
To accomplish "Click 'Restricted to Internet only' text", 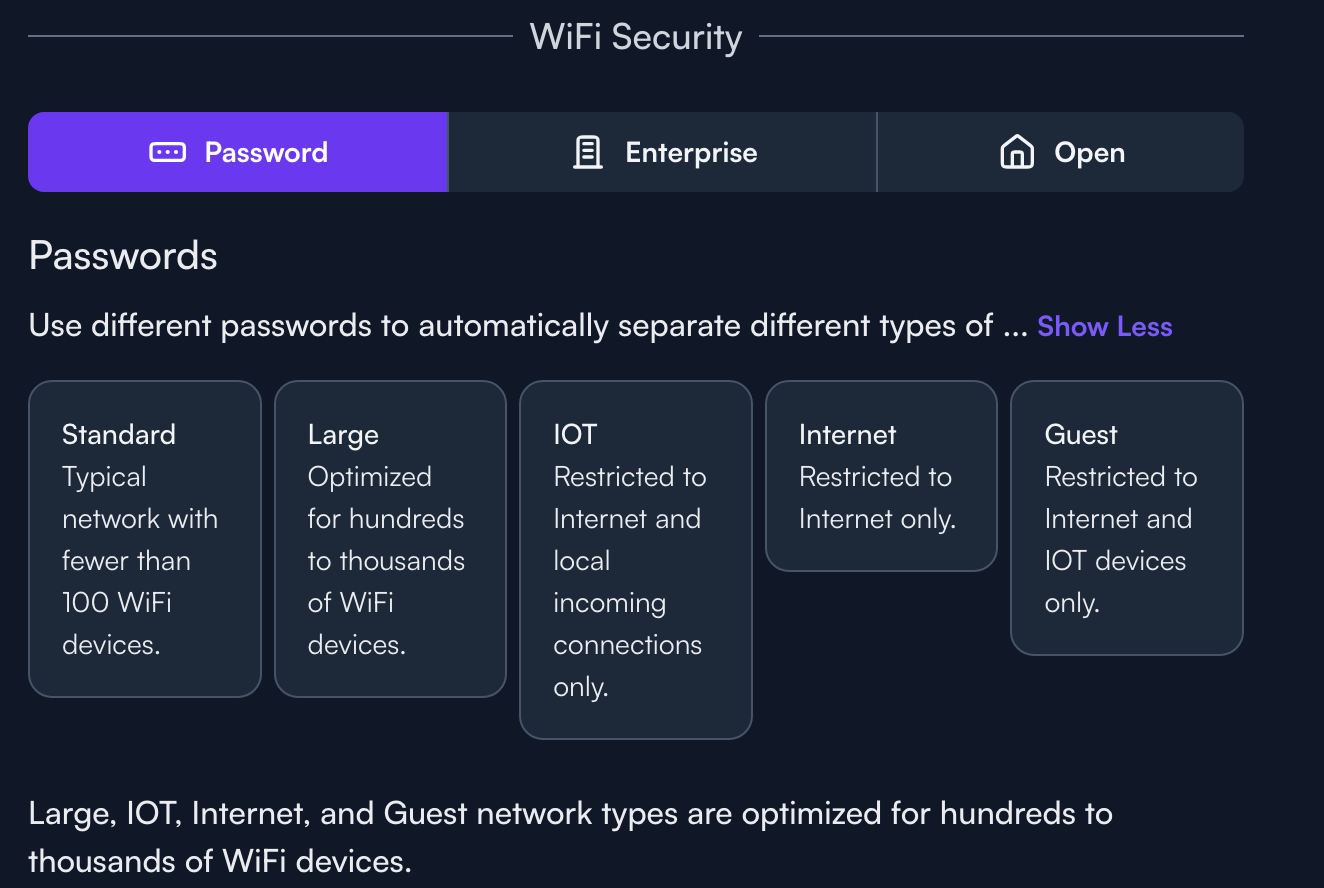I will (x=878, y=498).
